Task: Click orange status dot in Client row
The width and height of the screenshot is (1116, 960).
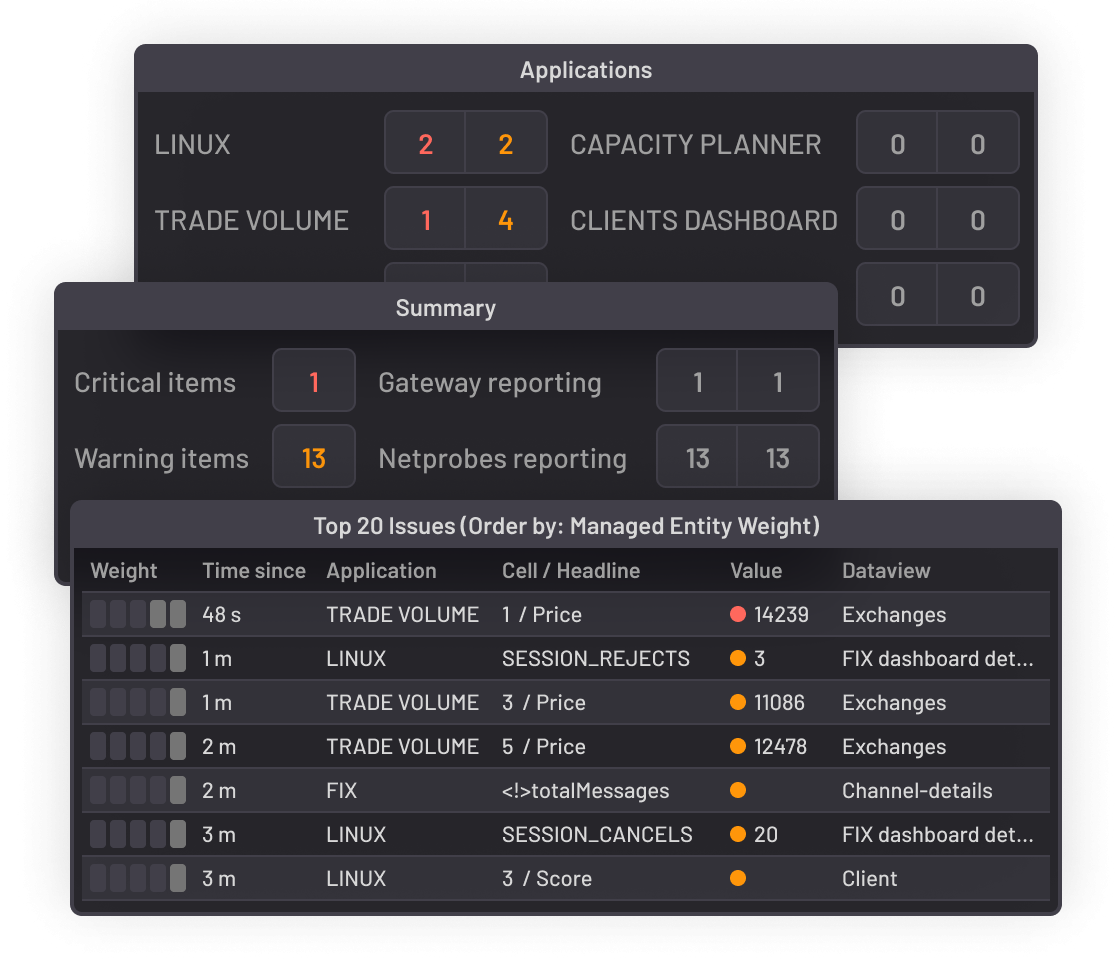Action: [738, 879]
